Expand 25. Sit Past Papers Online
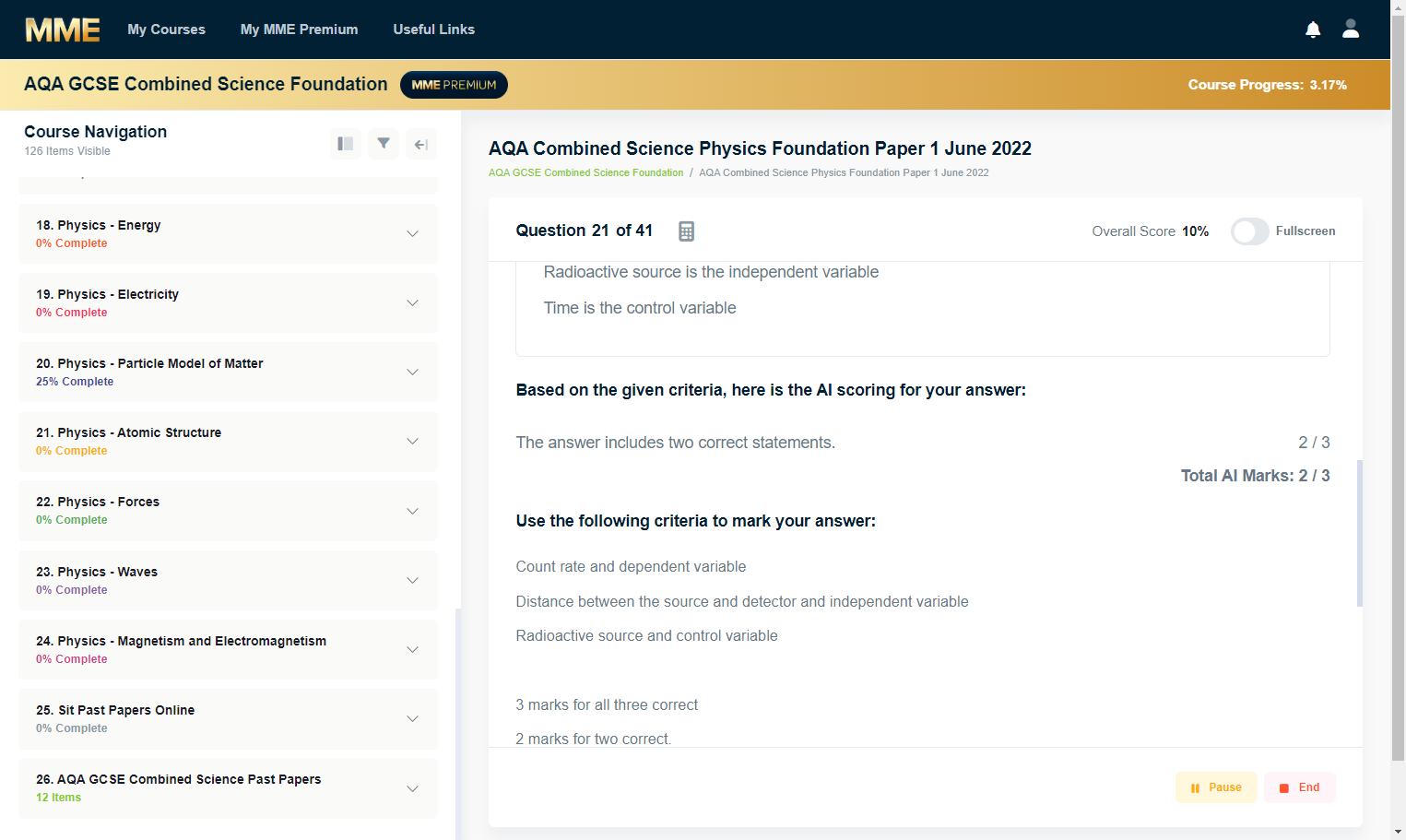The height and width of the screenshot is (840, 1406). [228, 718]
